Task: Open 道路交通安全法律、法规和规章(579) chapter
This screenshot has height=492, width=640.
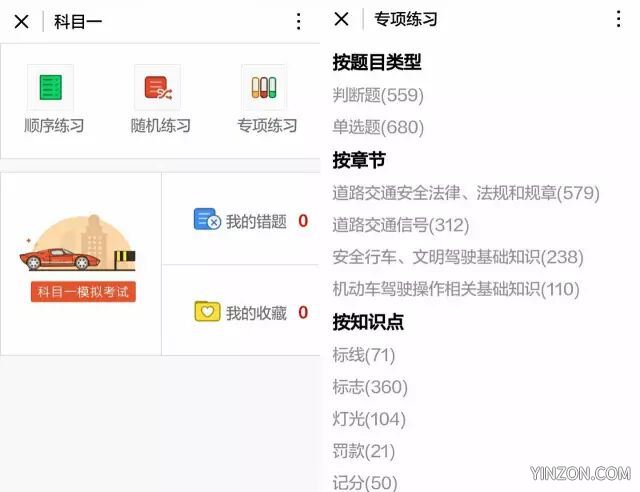Action: (466, 193)
